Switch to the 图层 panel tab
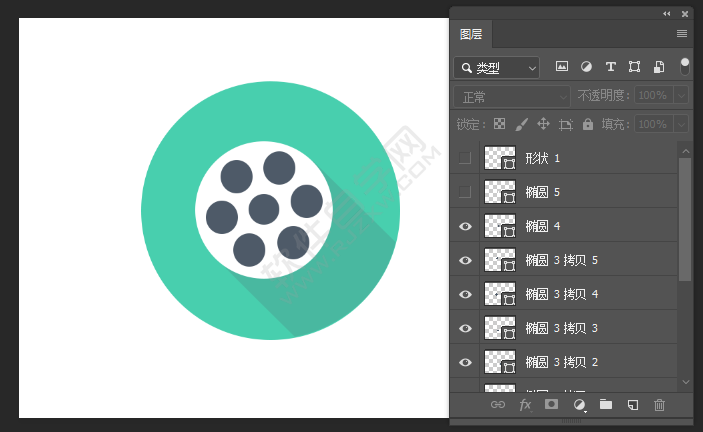Viewport: 703px width, 432px height. tap(471, 34)
